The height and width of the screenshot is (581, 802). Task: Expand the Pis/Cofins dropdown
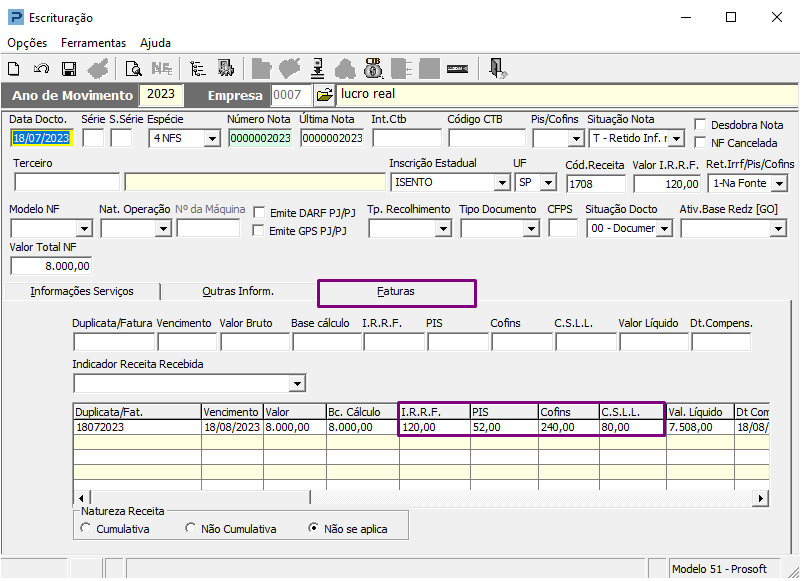tap(576, 139)
